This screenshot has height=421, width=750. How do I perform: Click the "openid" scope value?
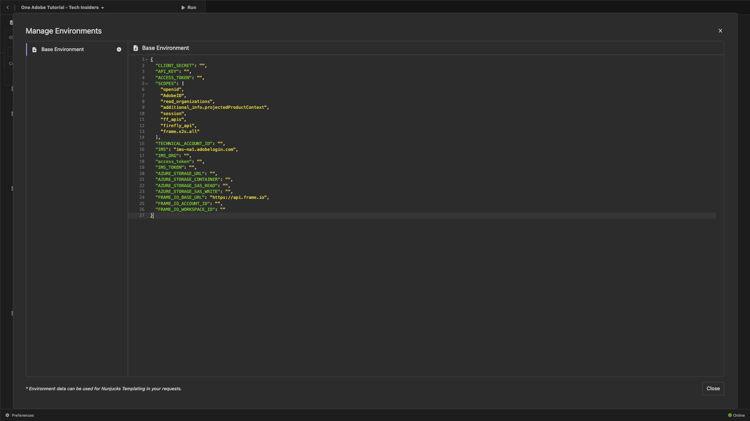tap(171, 89)
